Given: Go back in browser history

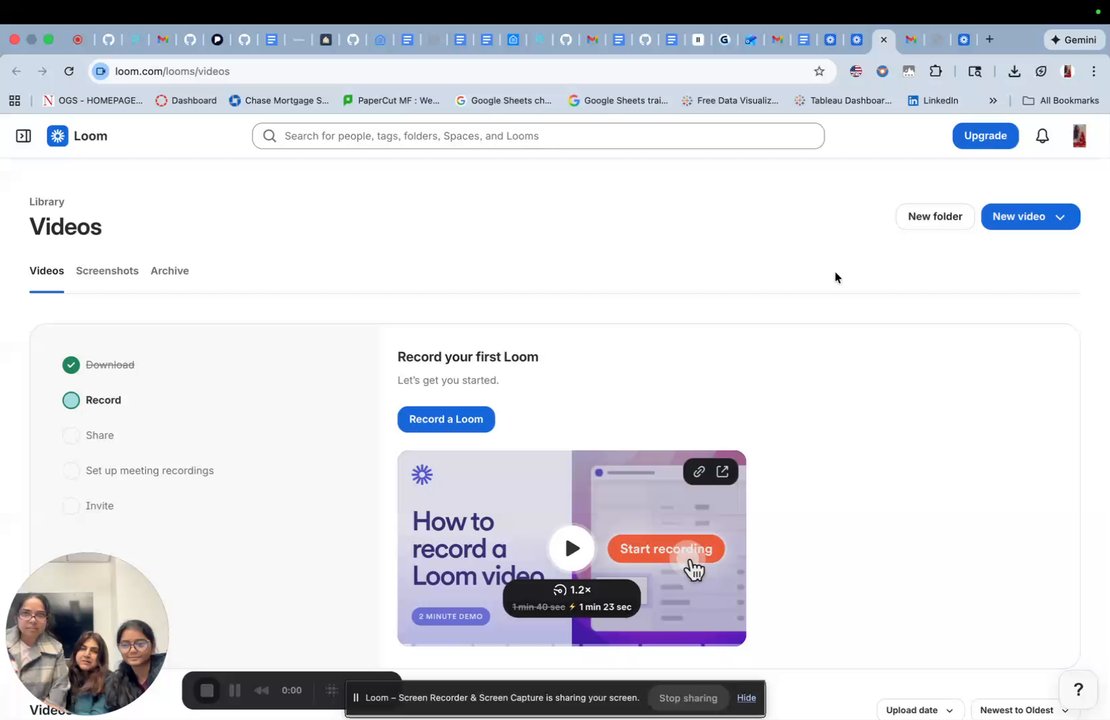Looking at the screenshot, I should point(16,71).
